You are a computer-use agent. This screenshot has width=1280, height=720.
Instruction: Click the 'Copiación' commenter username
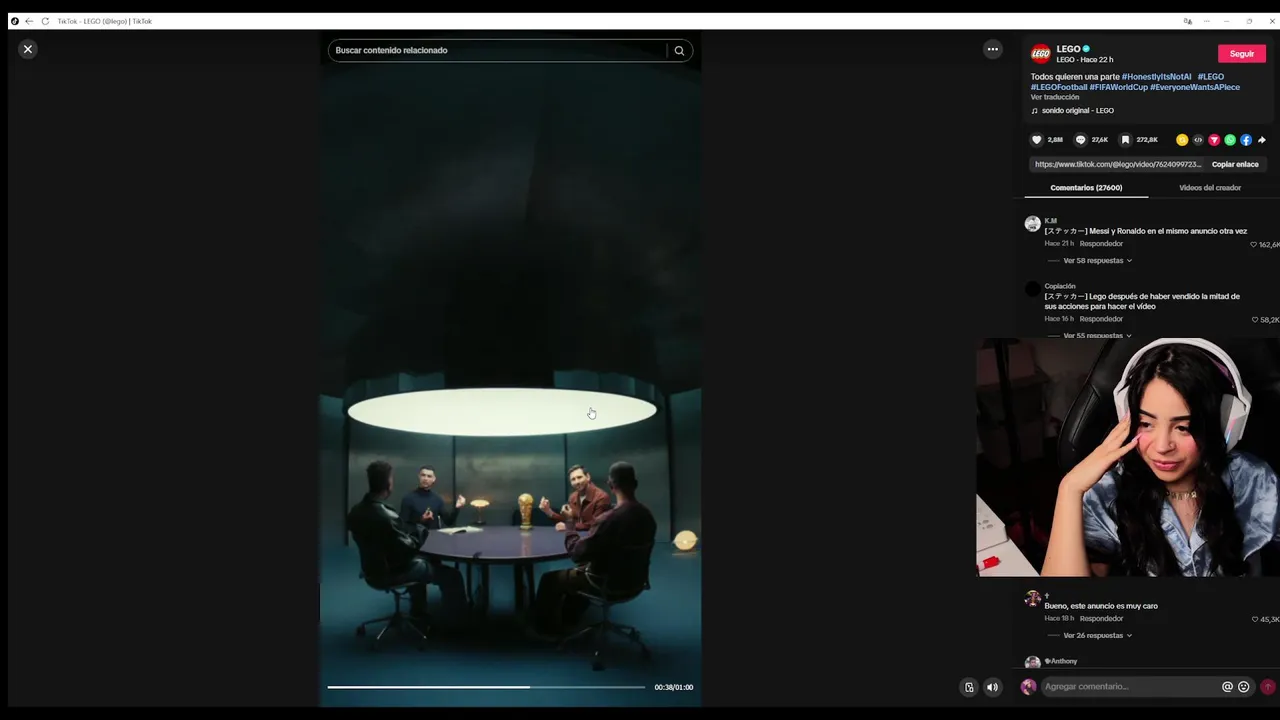pos(1060,286)
